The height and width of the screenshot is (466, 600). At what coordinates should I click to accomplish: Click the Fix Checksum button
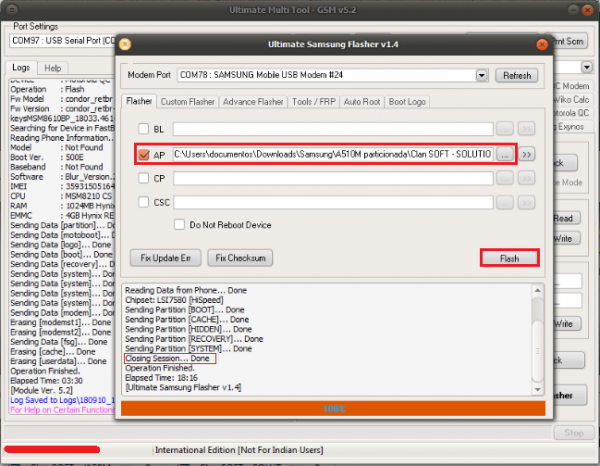[240, 258]
